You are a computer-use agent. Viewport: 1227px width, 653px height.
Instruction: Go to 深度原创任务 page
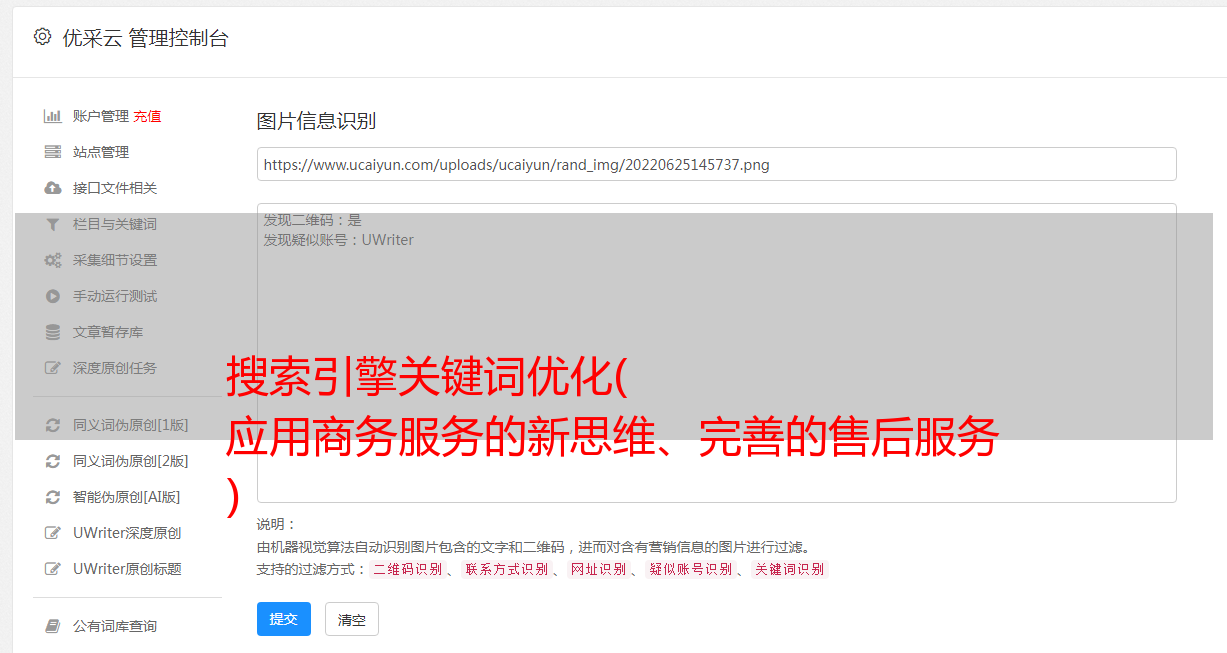[x=115, y=368]
